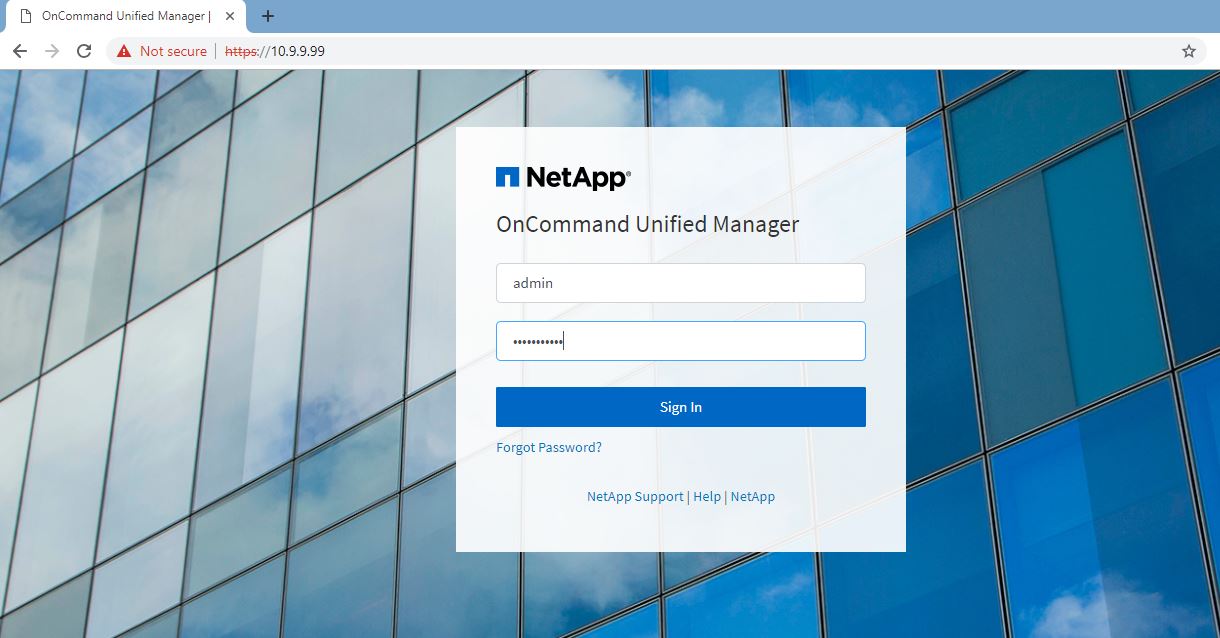Reload the page
The height and width of the screenshot is (638, 1220).
tap(84, 50)
